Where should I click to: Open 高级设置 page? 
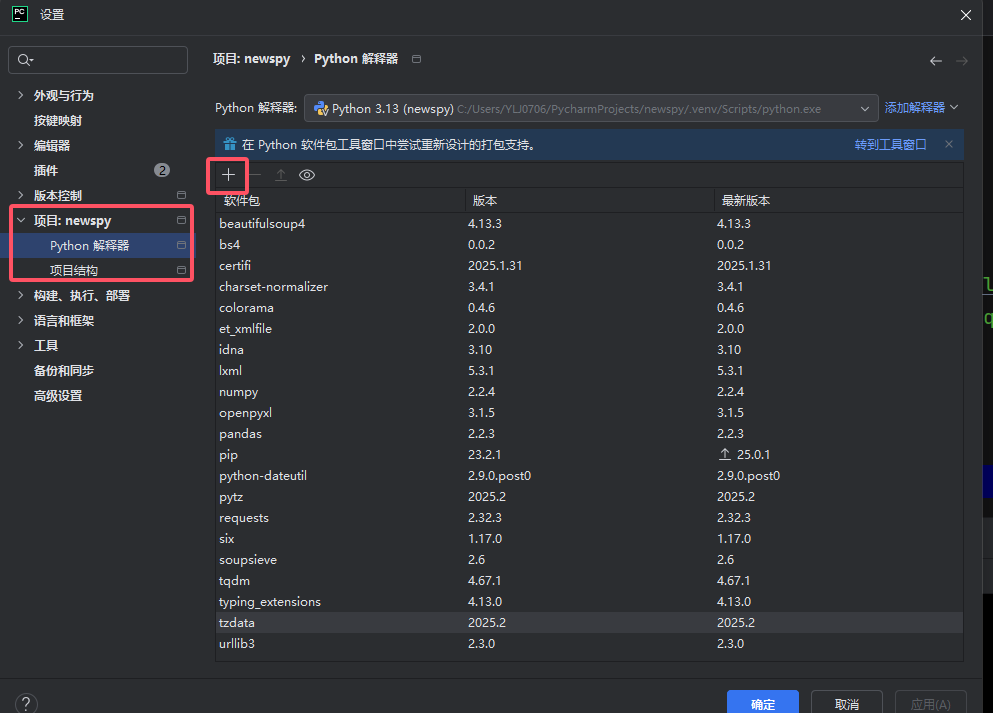pyautogui.click(x=58, y=396)
